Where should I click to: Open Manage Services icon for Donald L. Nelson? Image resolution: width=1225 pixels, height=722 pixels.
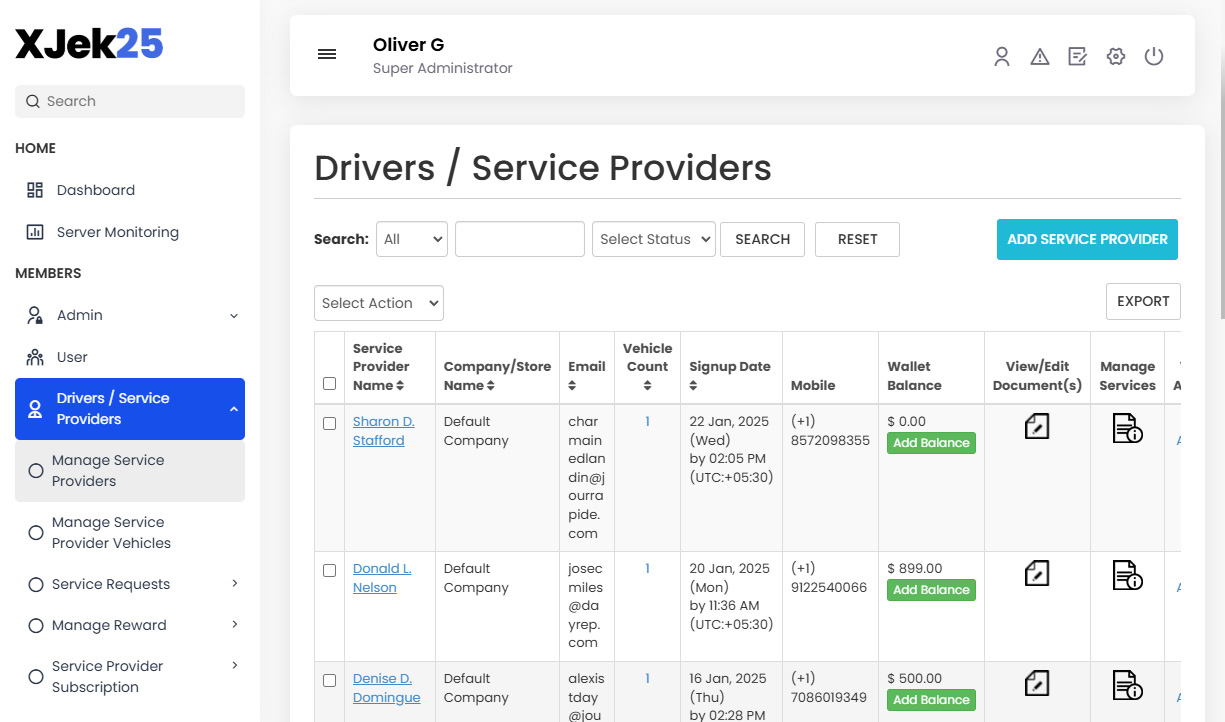(1127, 575)
